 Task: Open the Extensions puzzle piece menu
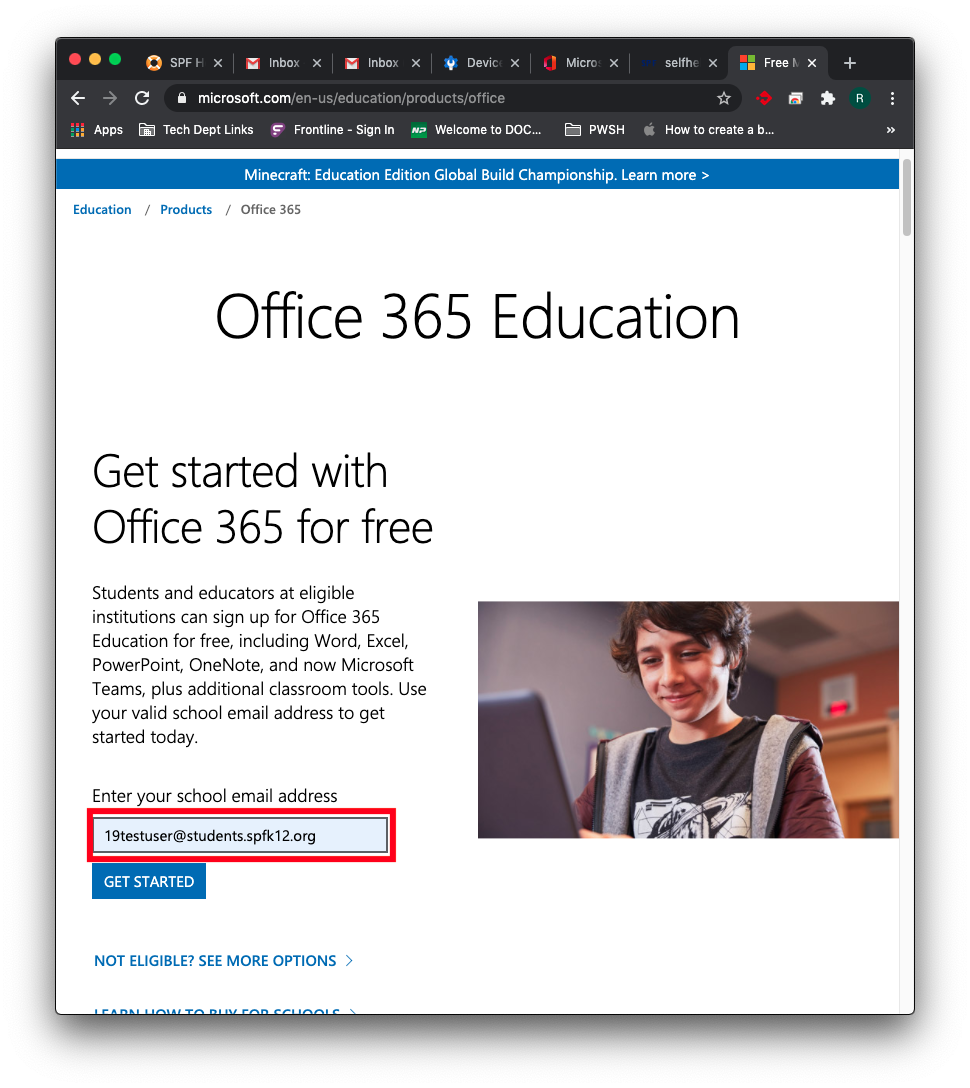click(827, 98)
